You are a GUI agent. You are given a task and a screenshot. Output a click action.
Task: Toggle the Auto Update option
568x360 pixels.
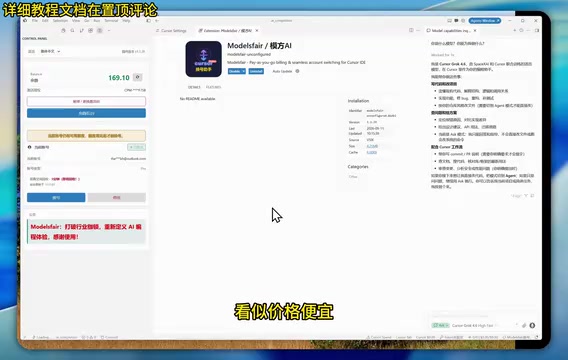point(282,71)
